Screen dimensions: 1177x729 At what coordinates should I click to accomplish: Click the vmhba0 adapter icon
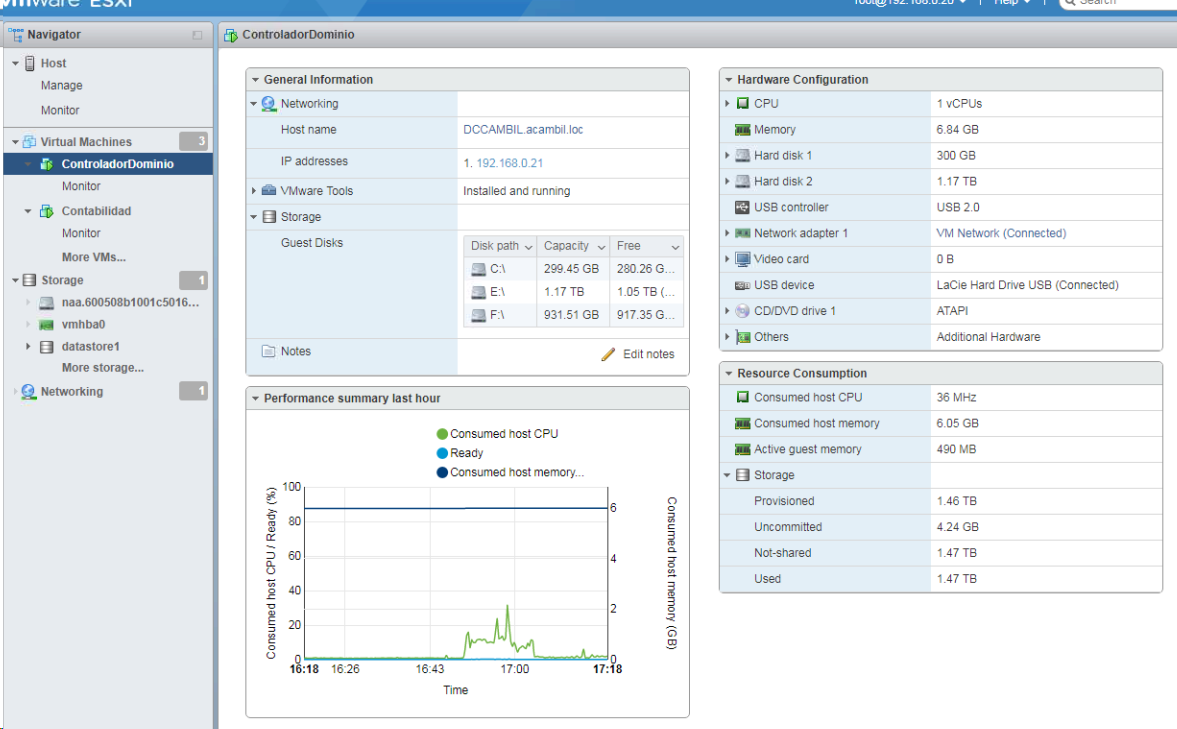(x=46, y=325)
